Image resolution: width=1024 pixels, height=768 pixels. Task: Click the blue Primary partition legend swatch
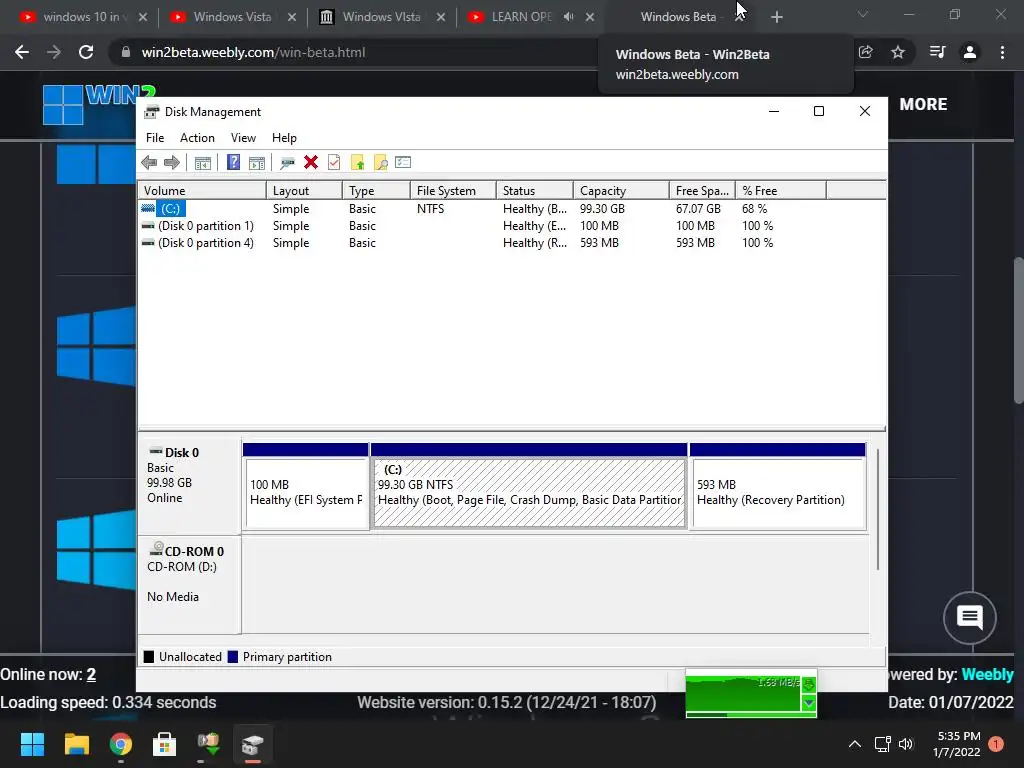[x=232, y=657]
